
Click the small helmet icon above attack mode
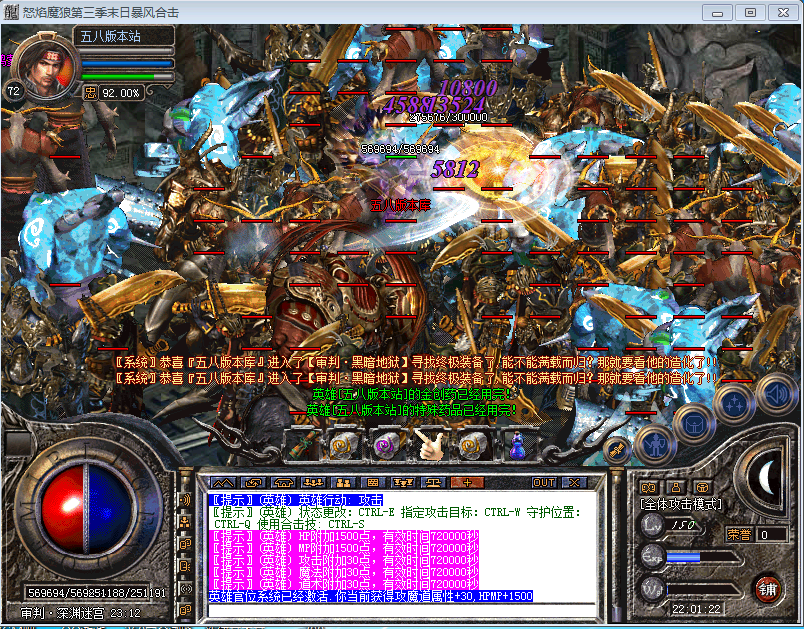[702, 487]
